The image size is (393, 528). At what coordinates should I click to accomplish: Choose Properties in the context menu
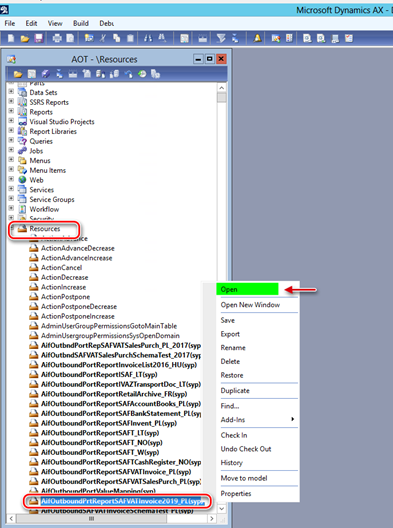pyautogui.click(x=236, y=494)
